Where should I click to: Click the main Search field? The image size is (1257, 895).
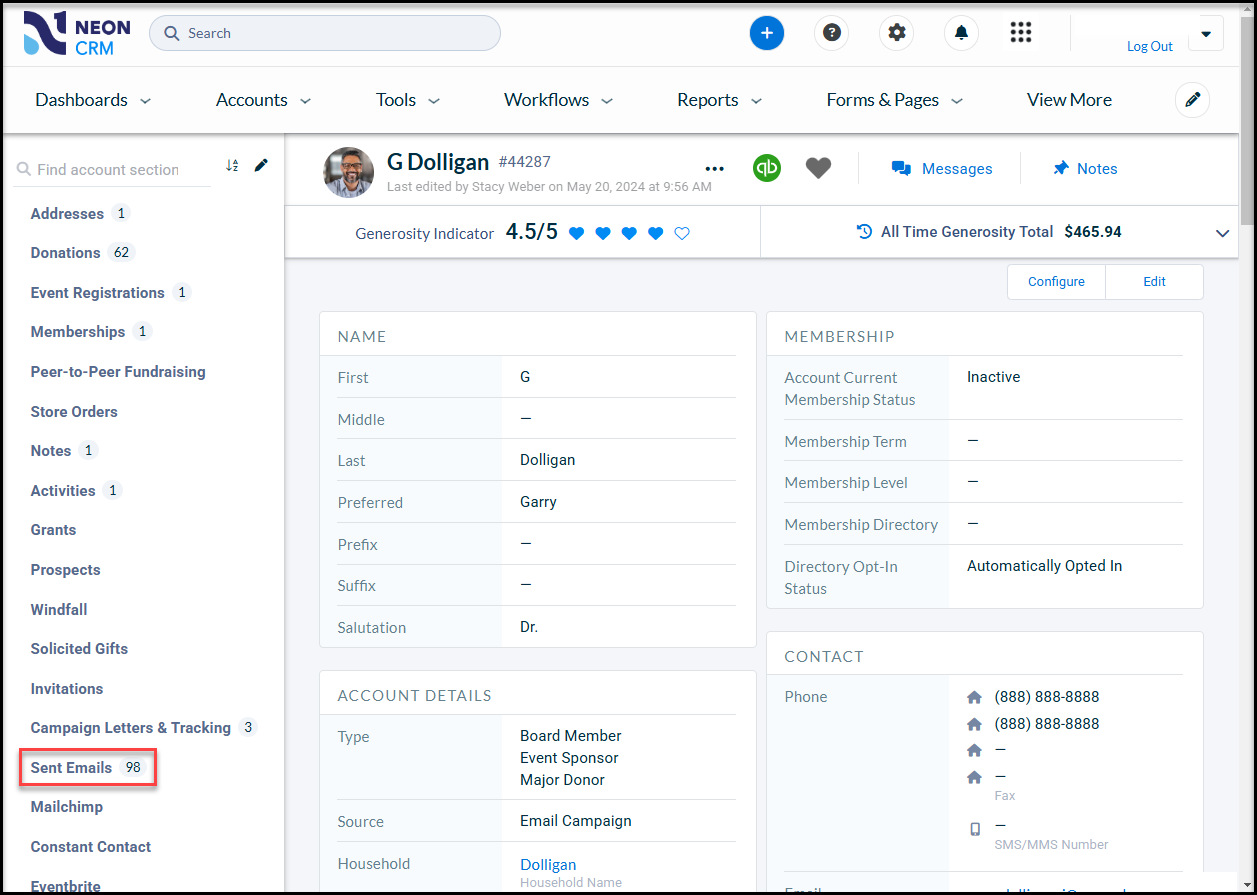point(325,33)
